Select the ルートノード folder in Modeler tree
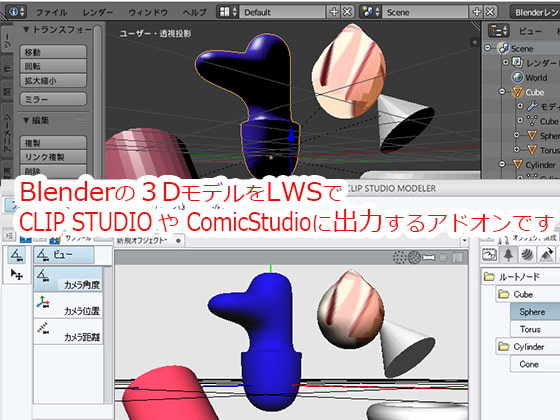 pos(521,277)
